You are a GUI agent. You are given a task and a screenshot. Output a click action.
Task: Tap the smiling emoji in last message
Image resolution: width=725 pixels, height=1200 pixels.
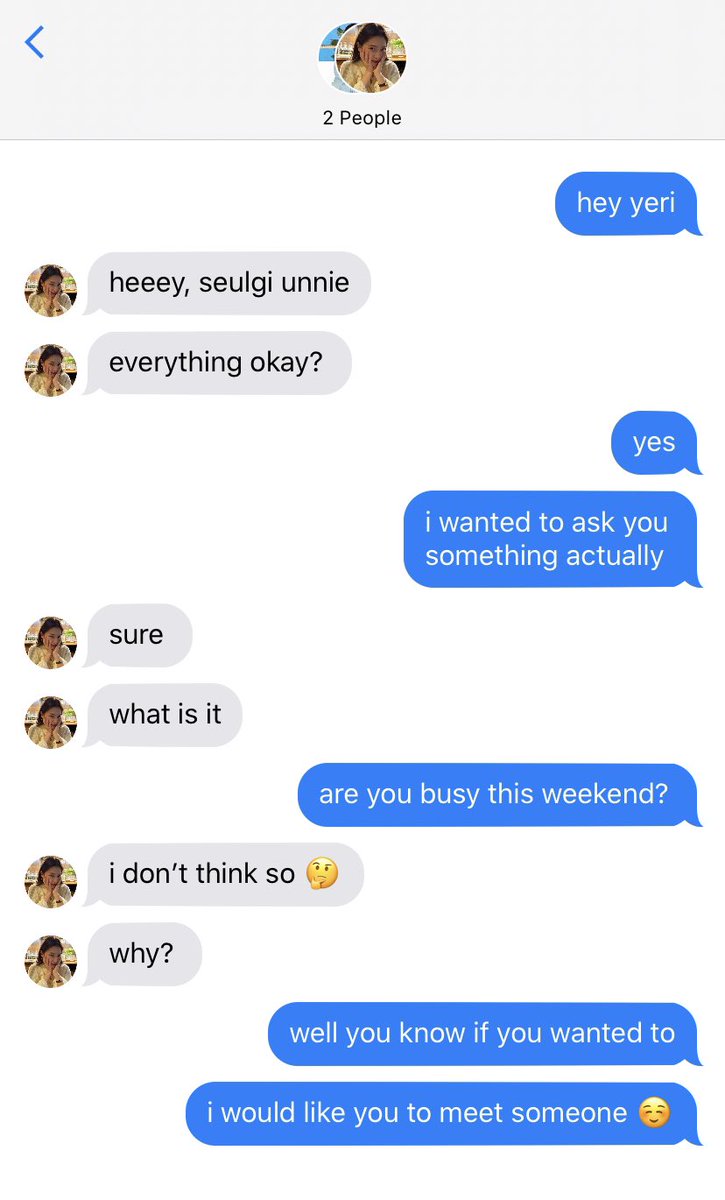(655, 1113)
